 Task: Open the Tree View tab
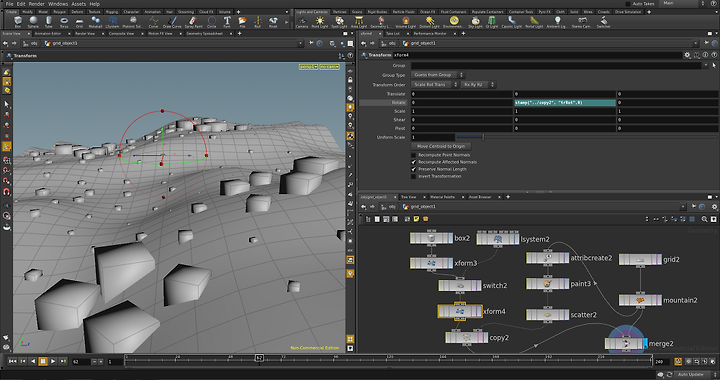(408, 197)
